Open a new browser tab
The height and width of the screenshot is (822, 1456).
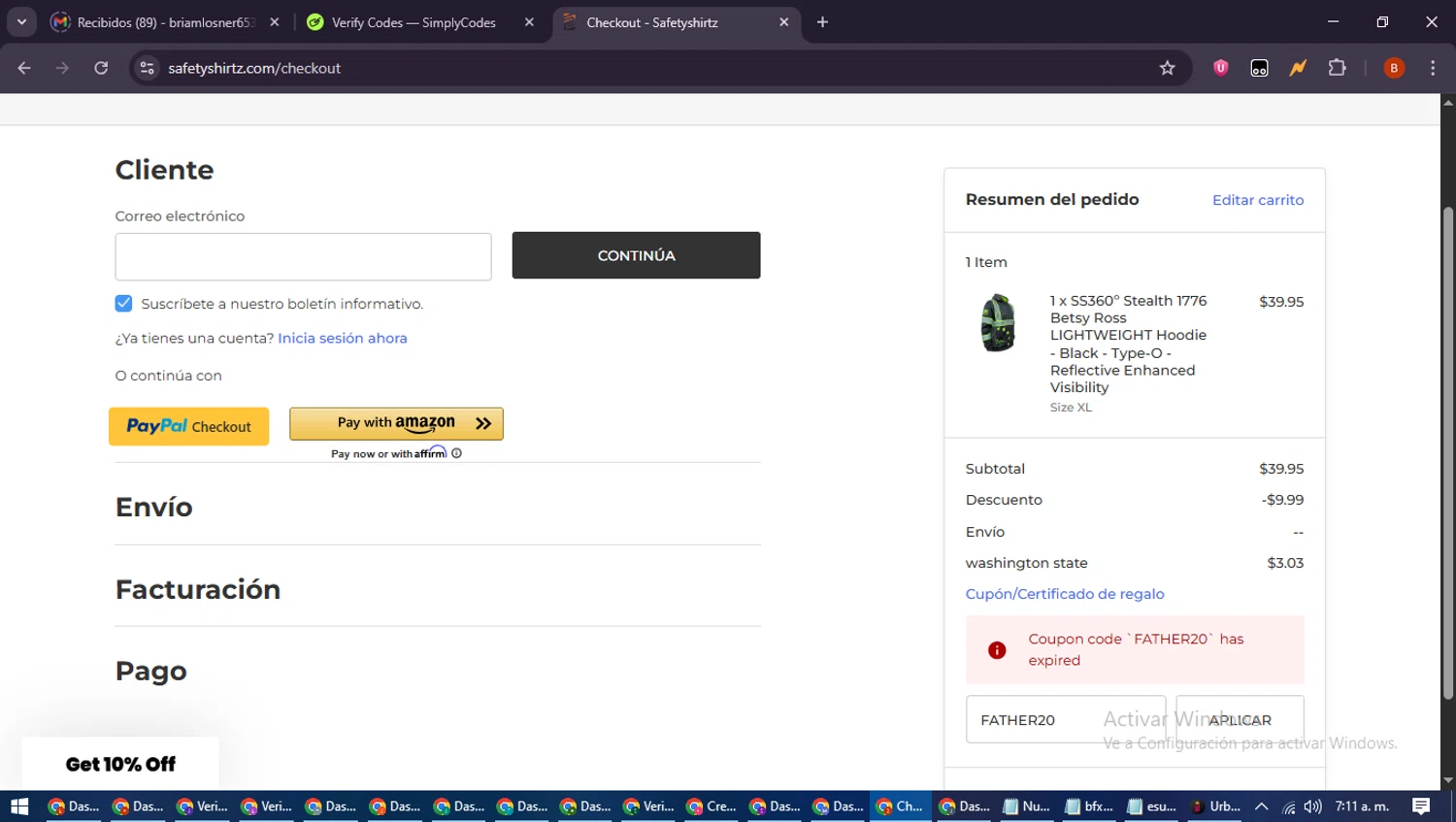pos(822,22)
